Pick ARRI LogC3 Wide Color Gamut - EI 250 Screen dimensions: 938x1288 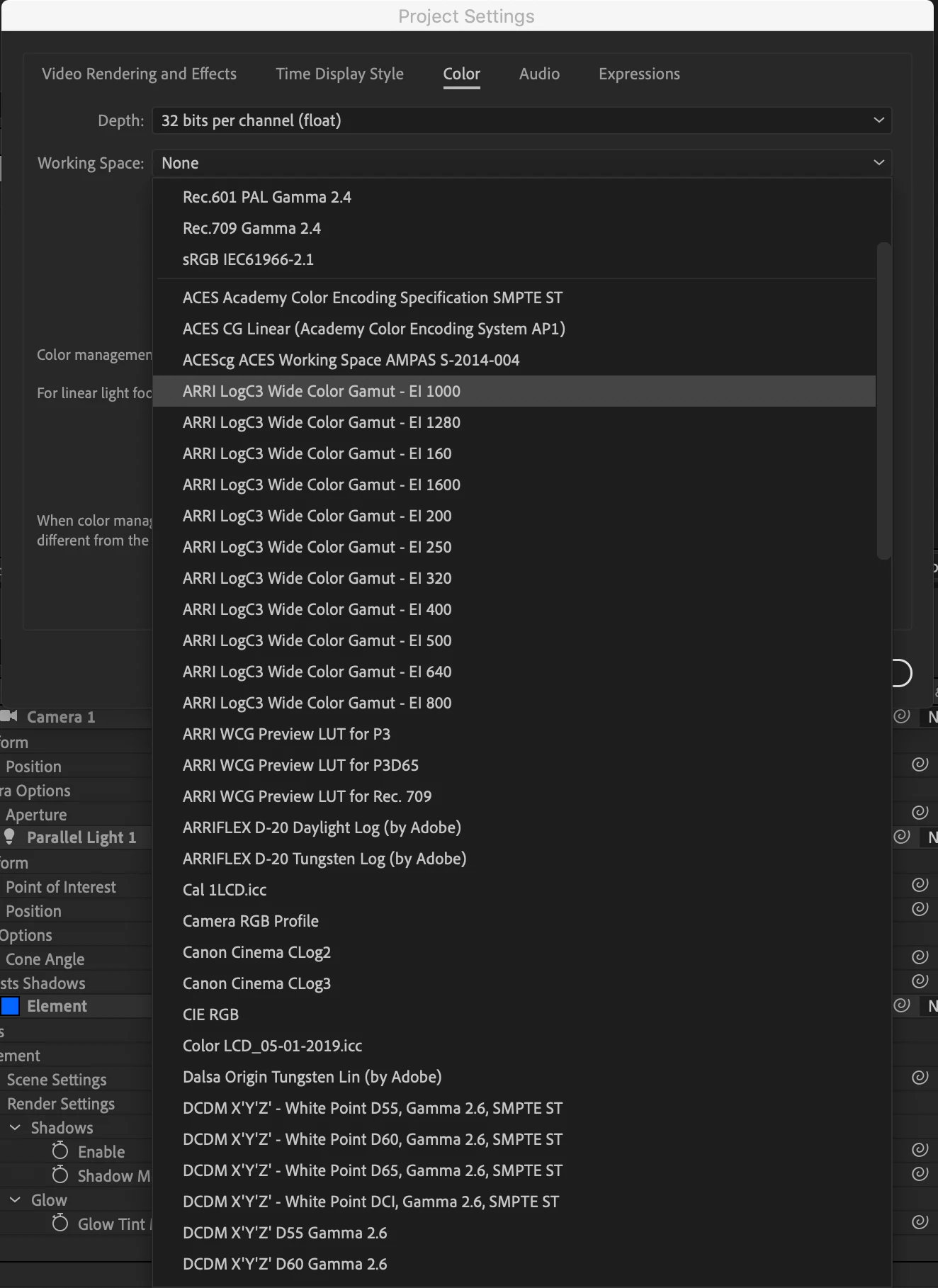[x=514, y=547]
